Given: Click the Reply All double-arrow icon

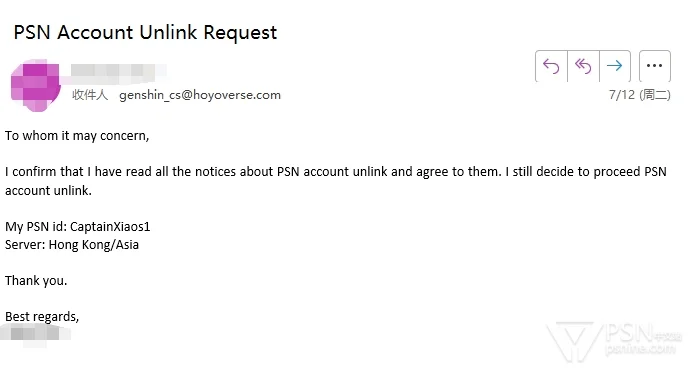Looking at the screenshot, I should coord(583,66).
